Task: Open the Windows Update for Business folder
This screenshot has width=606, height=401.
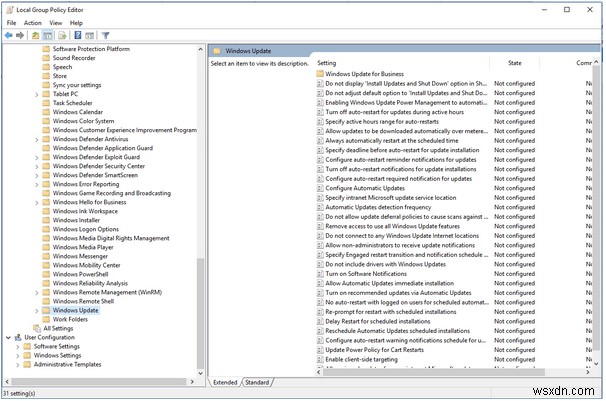Action: coord(365,74)
